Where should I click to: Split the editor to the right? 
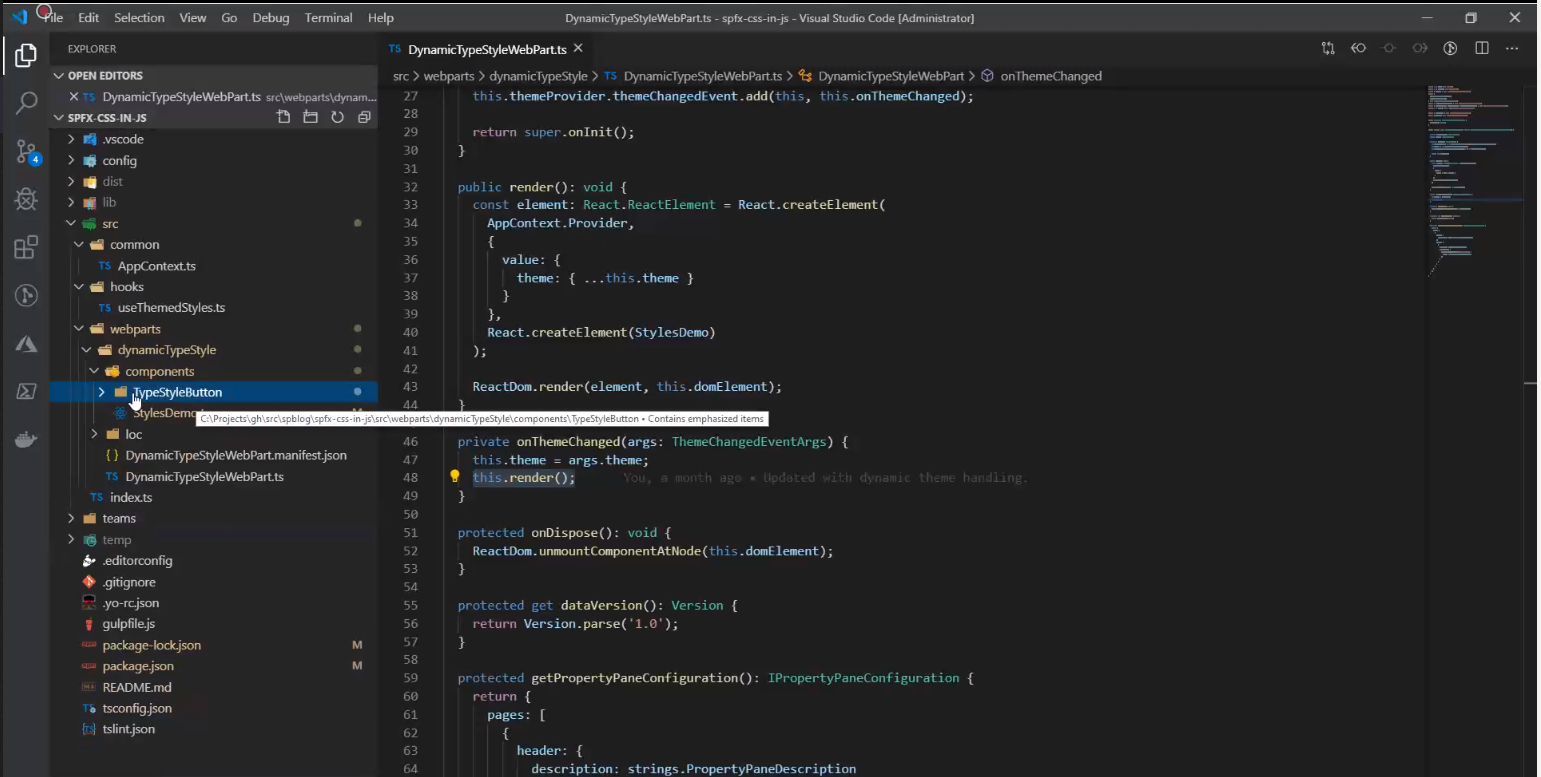click(1482, 48)
